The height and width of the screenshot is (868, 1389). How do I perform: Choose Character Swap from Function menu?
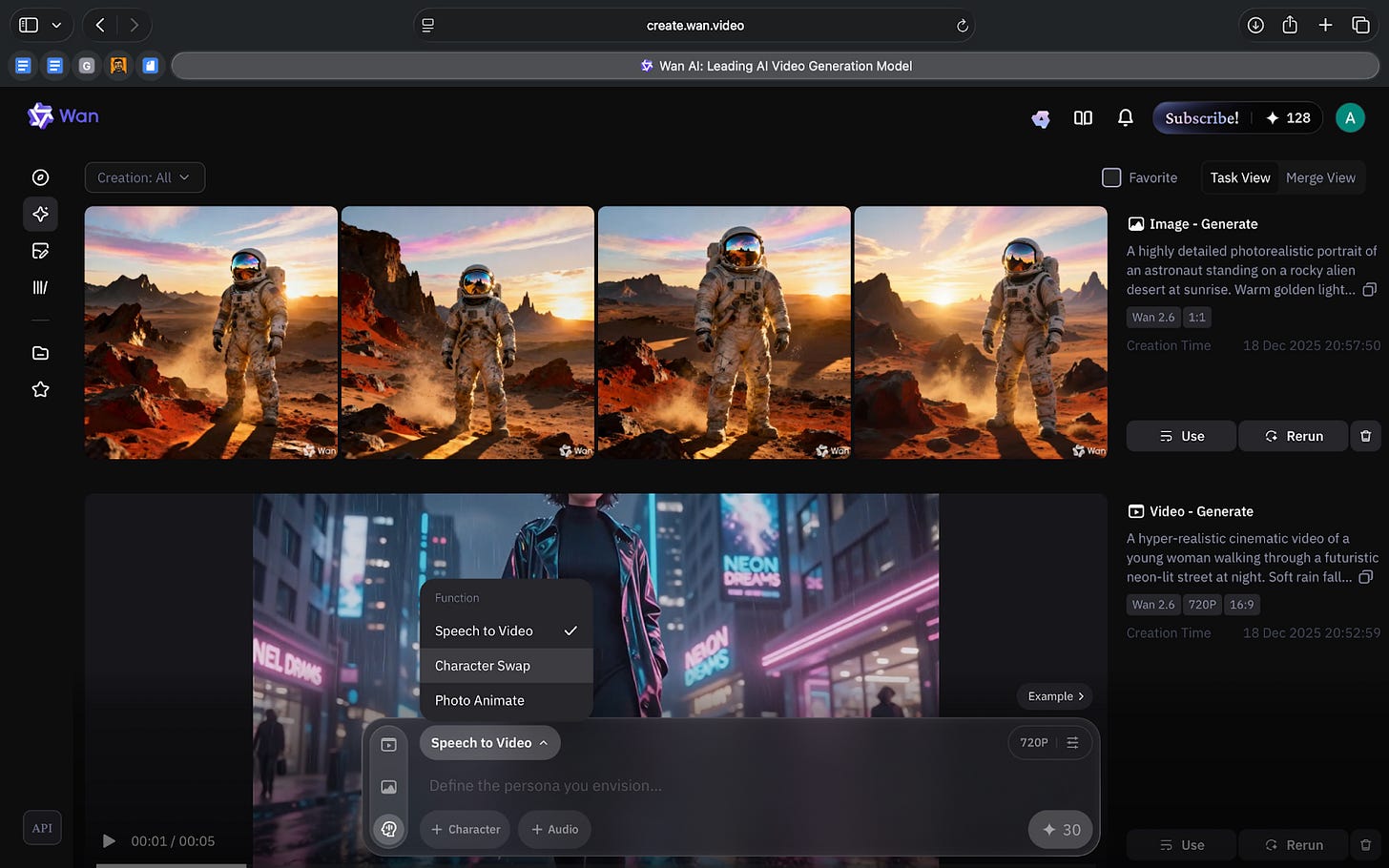pos(483,666)
